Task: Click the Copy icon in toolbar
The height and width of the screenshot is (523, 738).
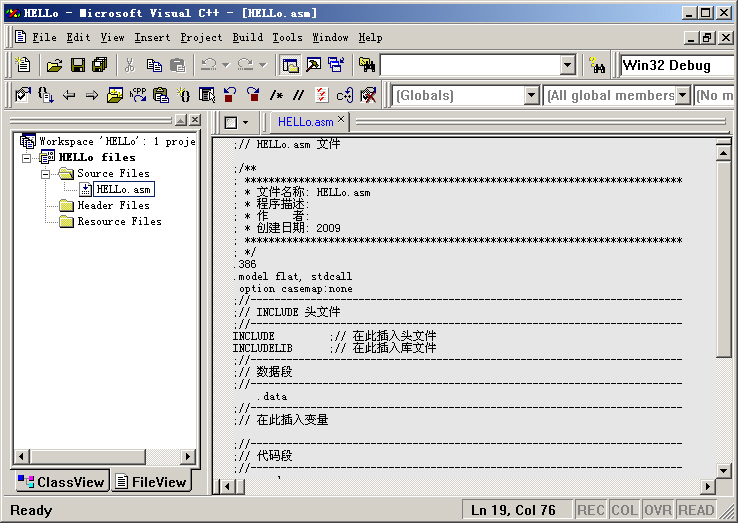Action: 154,65
